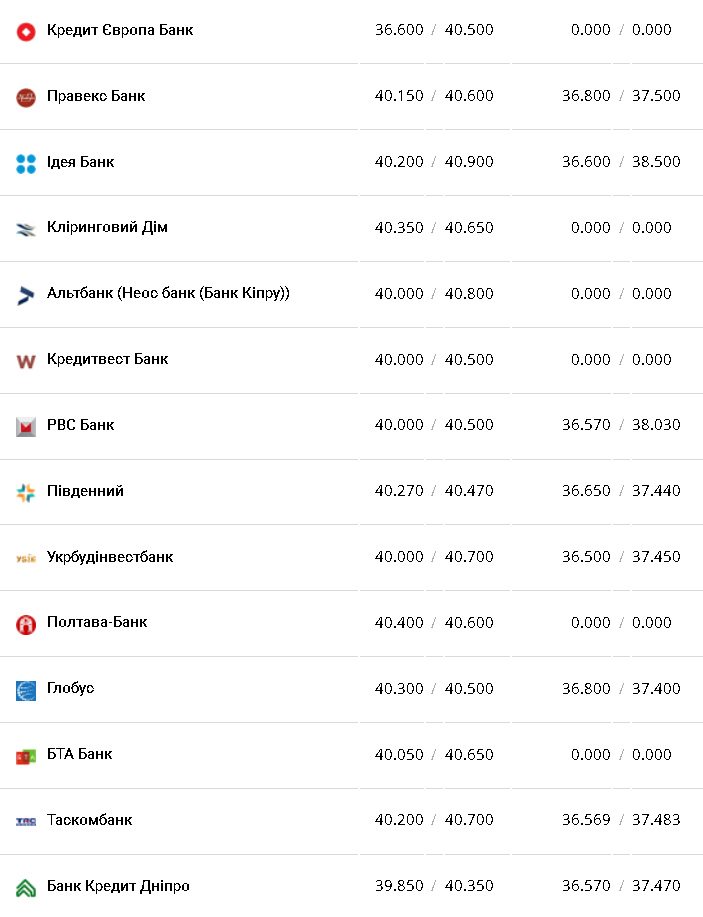Open the Ідея Банк name link
This screenshot has width=703, height=917.
point(80,162)
